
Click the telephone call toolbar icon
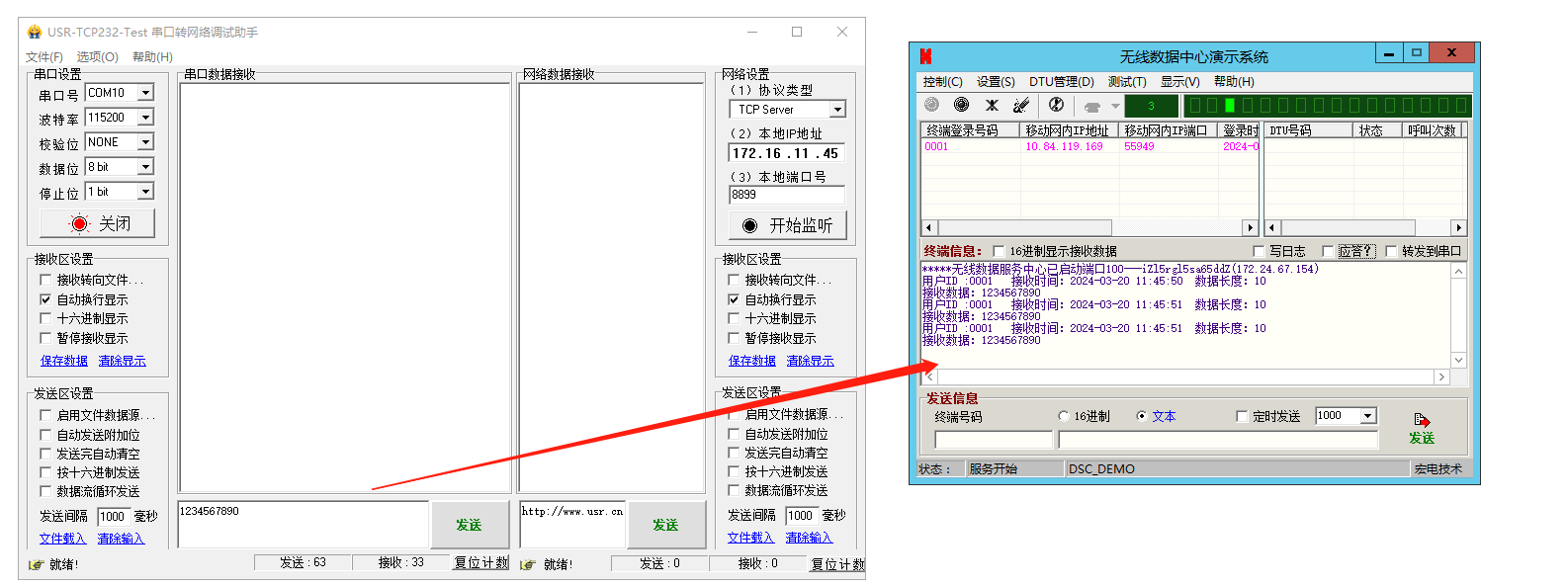coord(1092,106)
